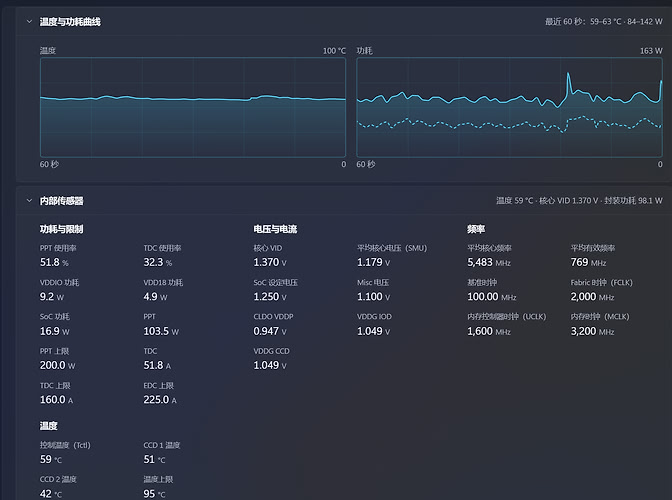Click the 温度 sensor group heading
This screenshot has width=672, height=500.
point(48,426)
